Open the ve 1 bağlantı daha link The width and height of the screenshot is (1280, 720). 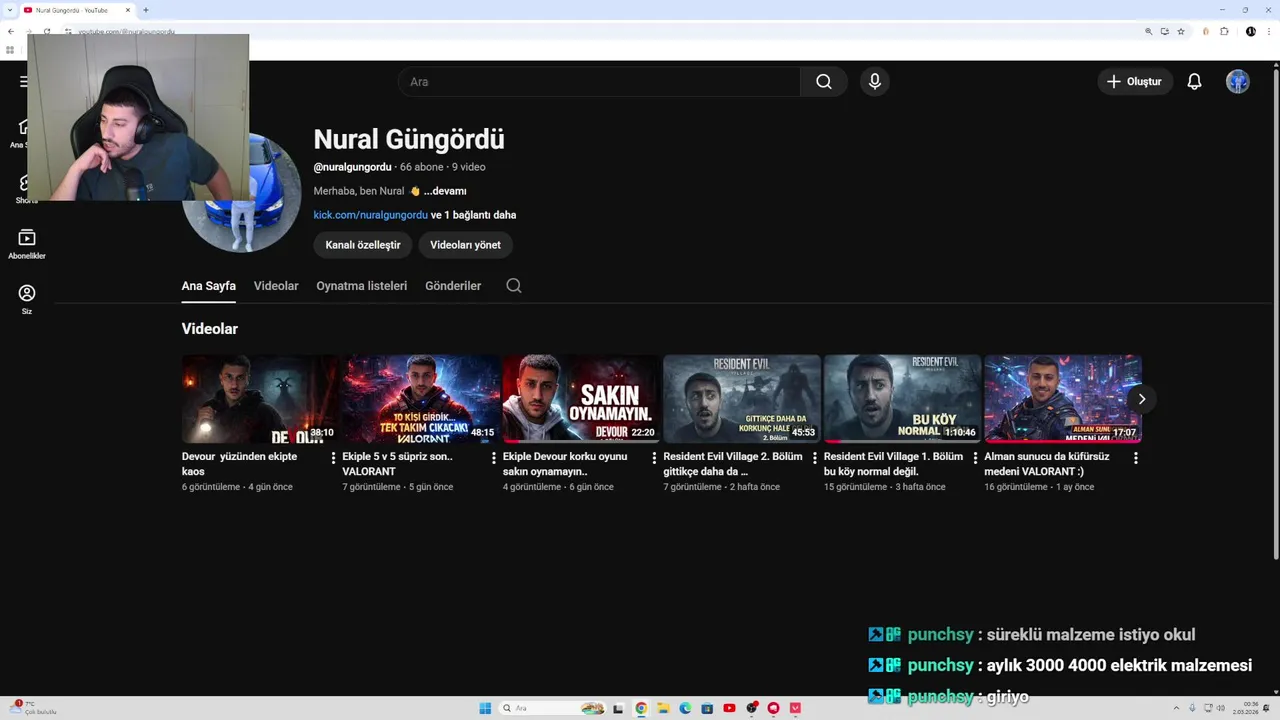coord(474,215)
